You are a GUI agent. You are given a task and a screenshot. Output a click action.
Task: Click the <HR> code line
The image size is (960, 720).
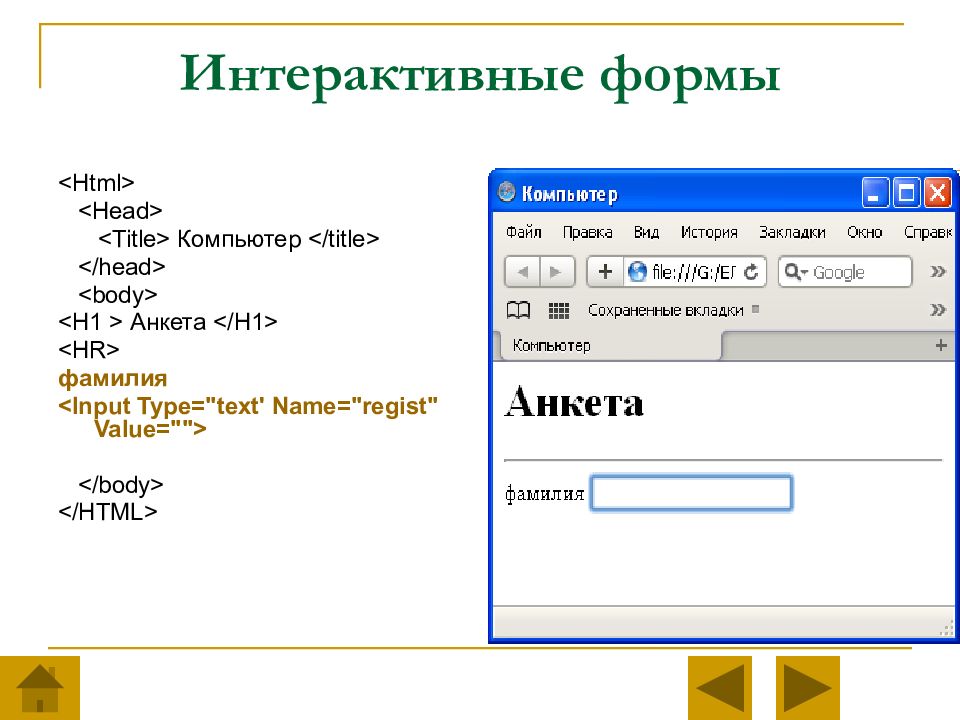coord(89,350)
